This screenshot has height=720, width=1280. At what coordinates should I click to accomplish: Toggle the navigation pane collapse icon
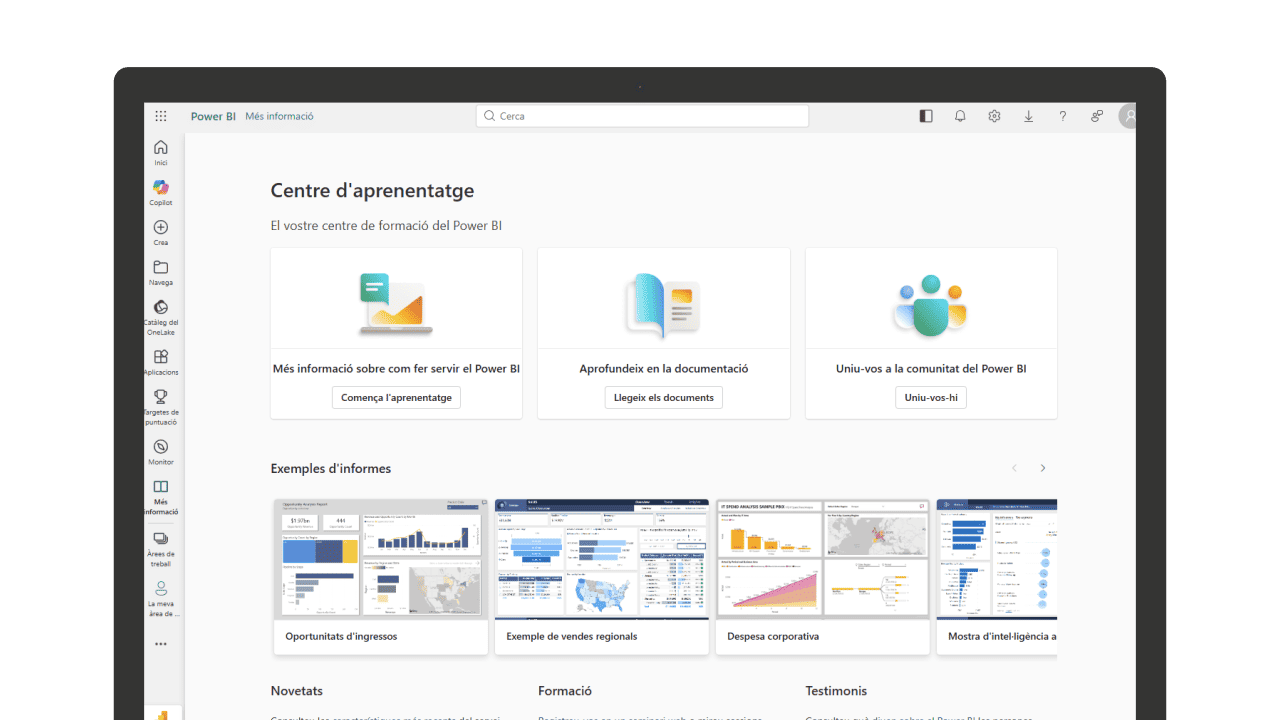pos(925,115)
